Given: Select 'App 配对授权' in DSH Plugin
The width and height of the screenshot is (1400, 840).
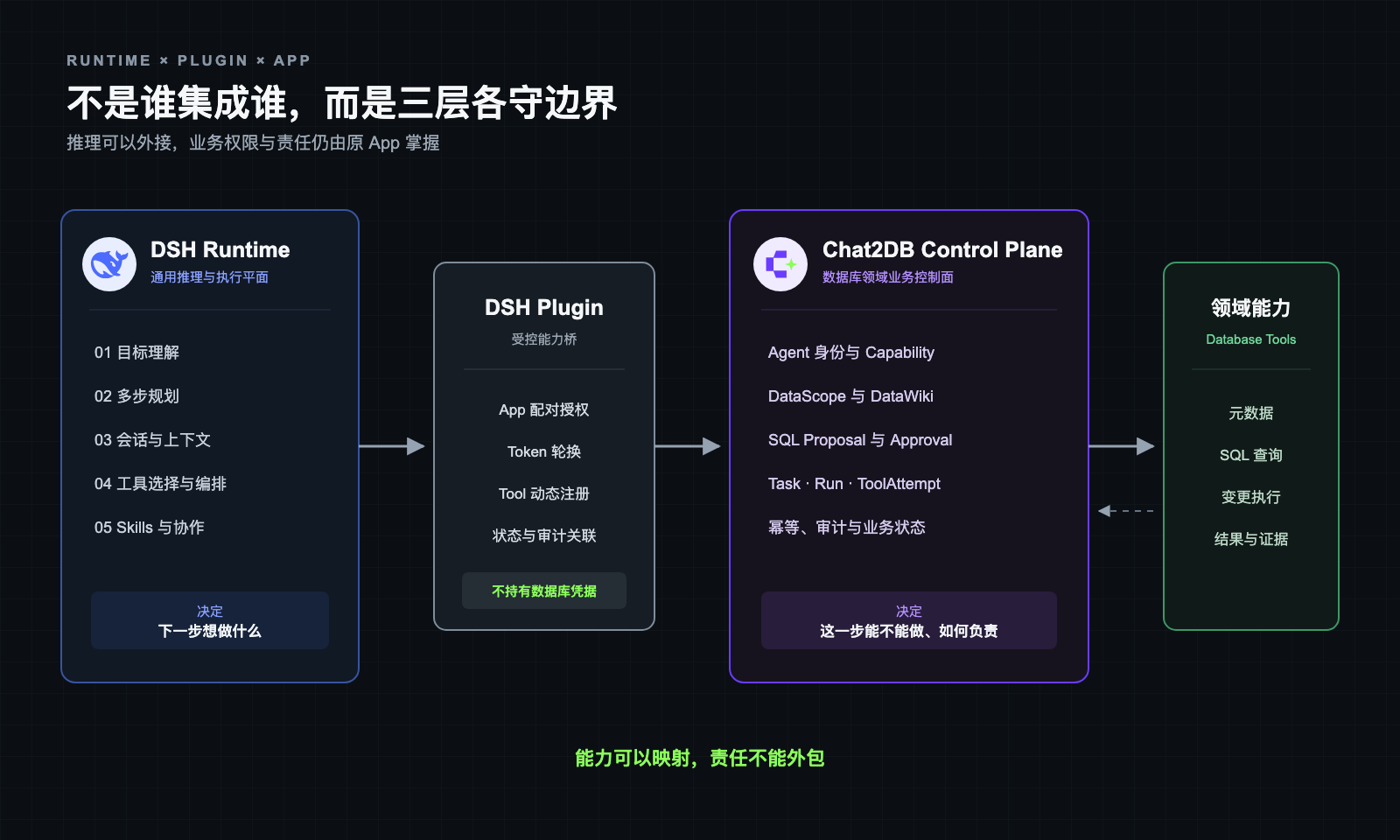Looking at the screenshot, I should [x=544, y=410].
